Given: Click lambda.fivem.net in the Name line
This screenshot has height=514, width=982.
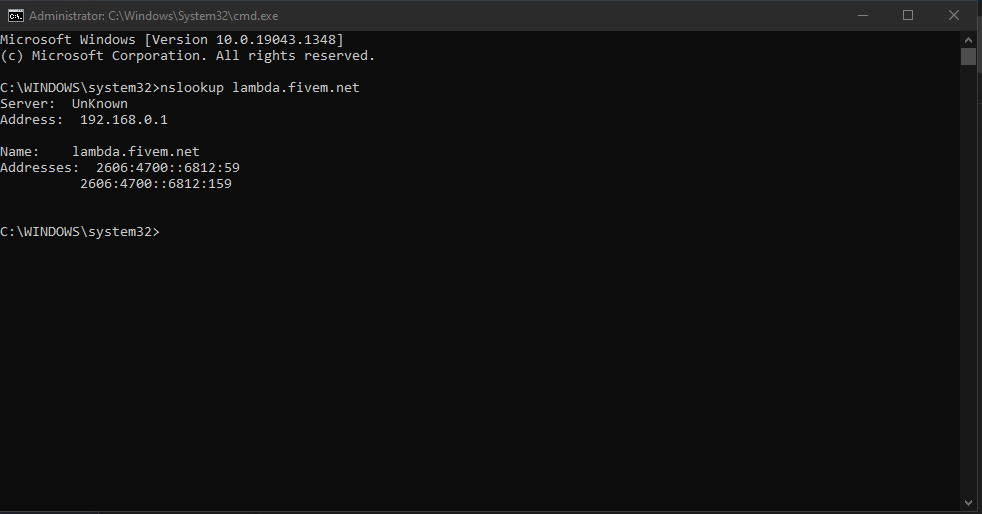Looking at the screenshot, I should point(136,152).
